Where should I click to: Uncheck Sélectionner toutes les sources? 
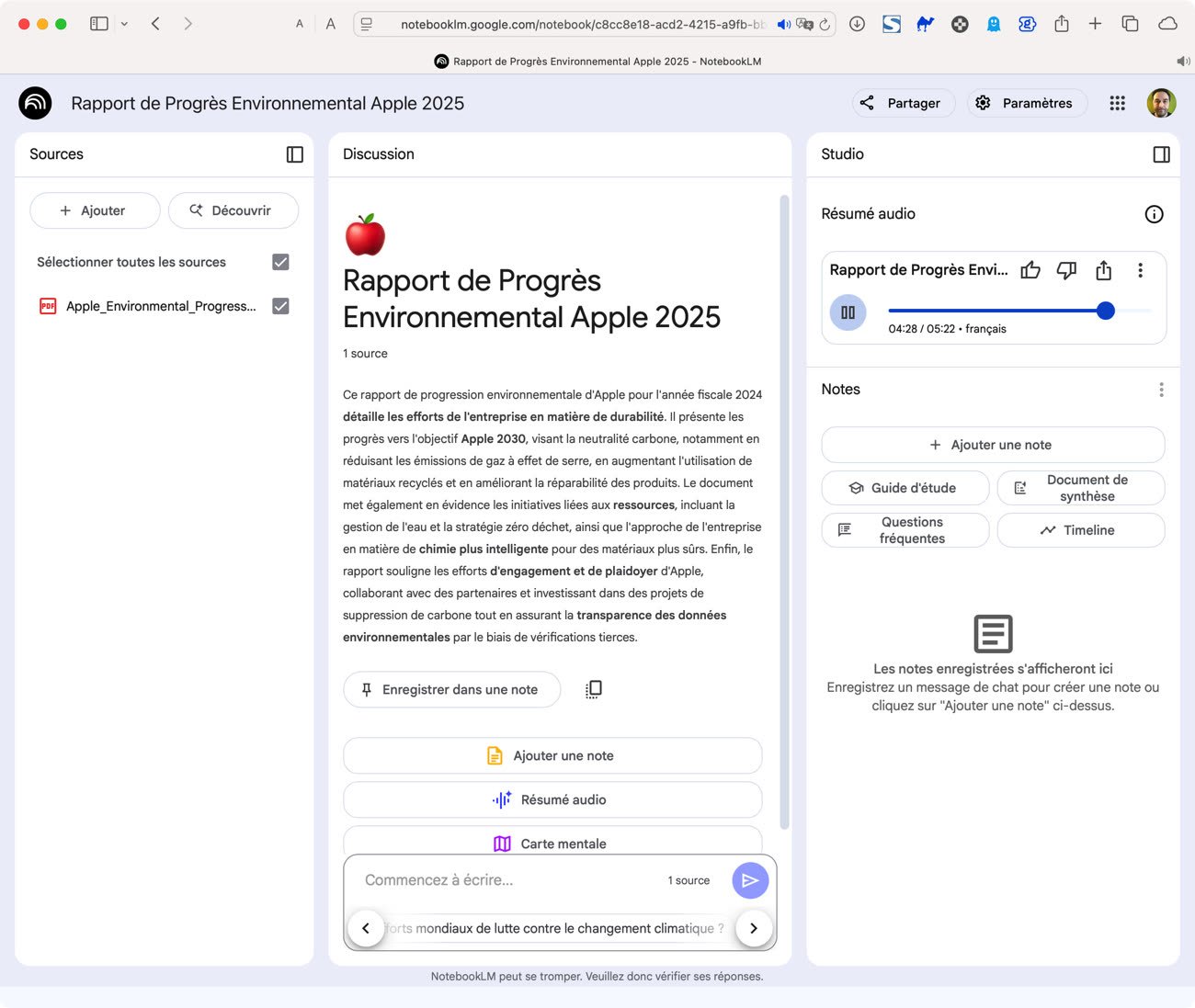[279, 262]
